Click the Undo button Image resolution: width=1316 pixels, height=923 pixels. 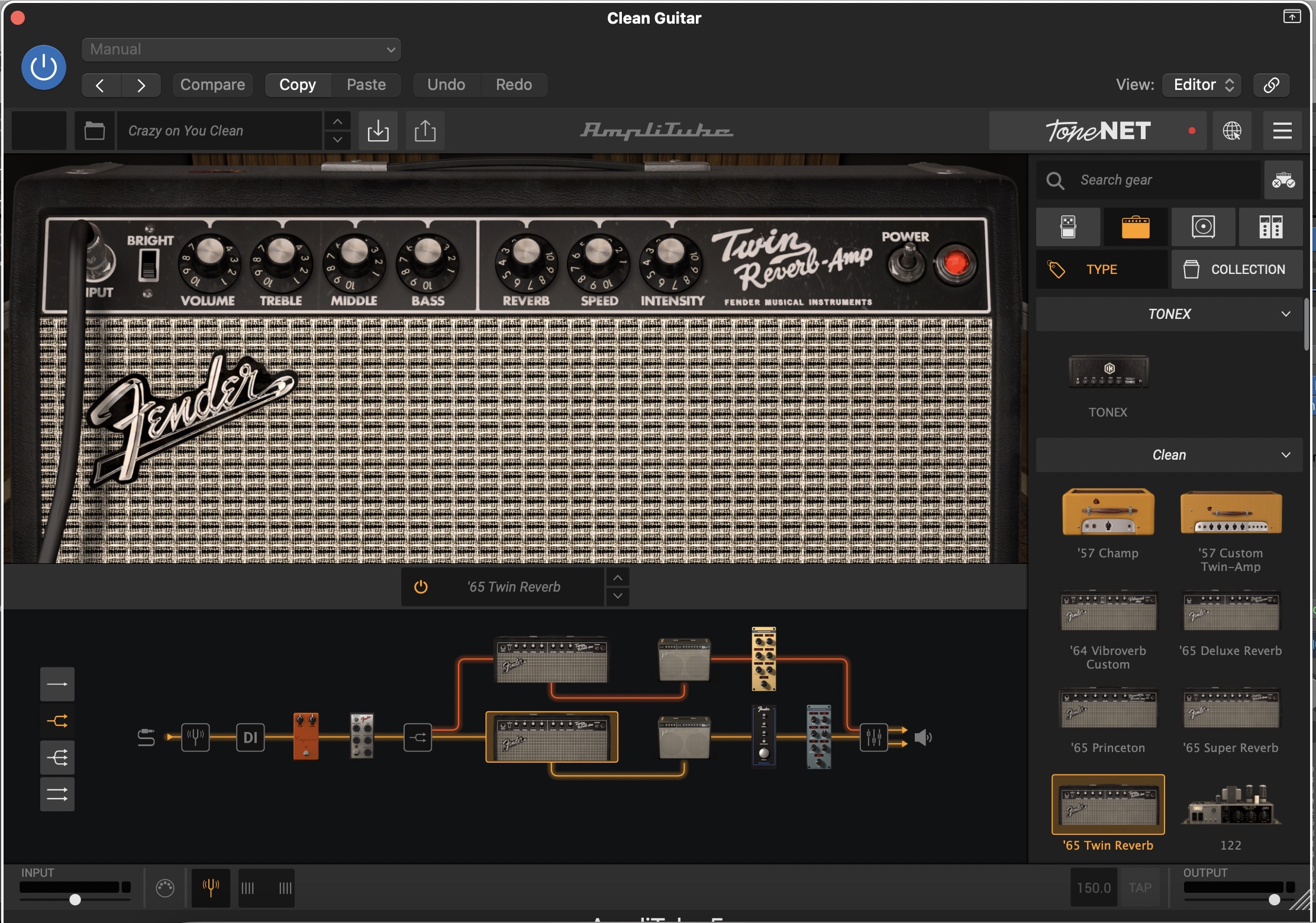446,85
